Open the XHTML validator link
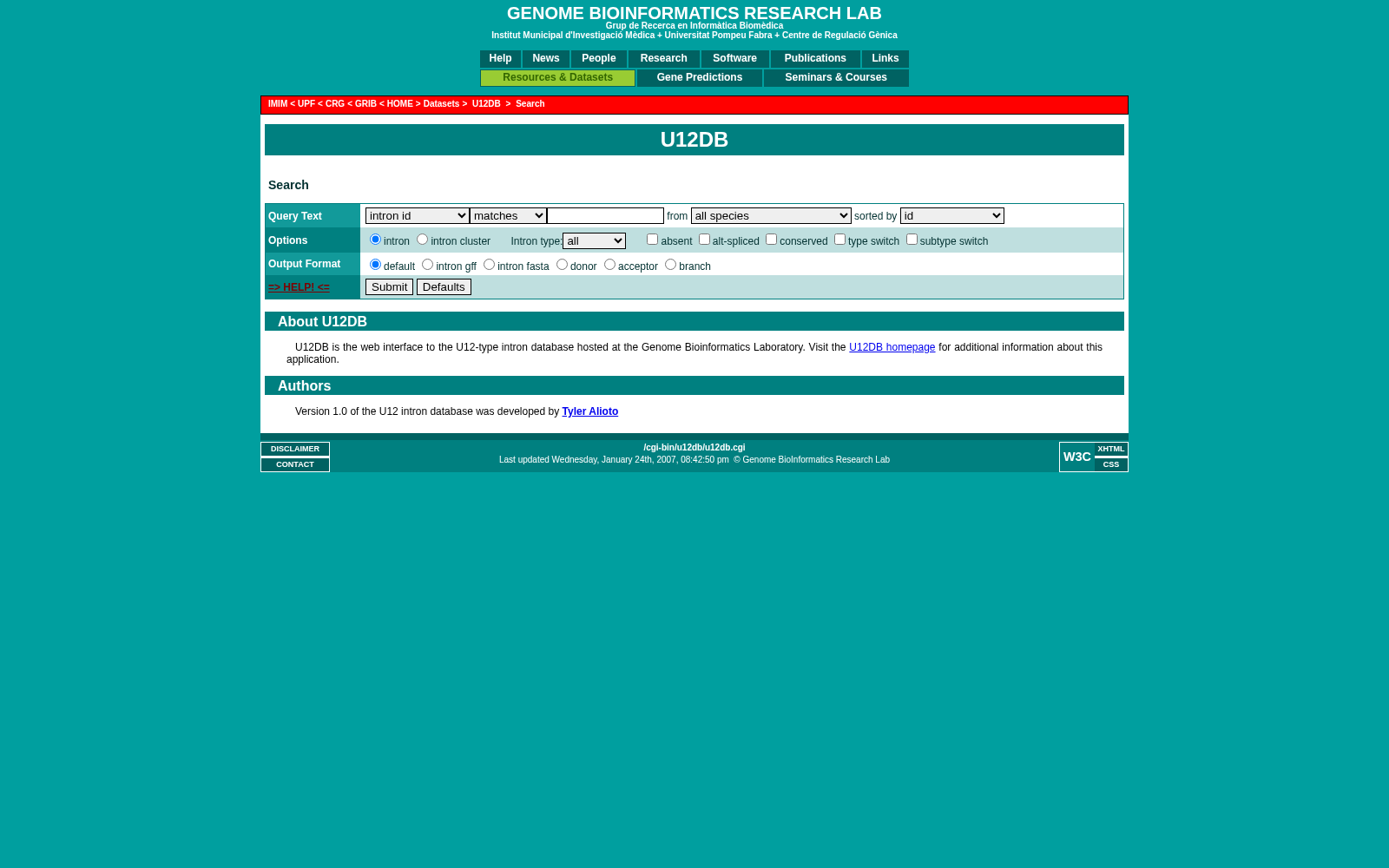The width and height of the screenshot is (1389, 868). pos(1111,450)
